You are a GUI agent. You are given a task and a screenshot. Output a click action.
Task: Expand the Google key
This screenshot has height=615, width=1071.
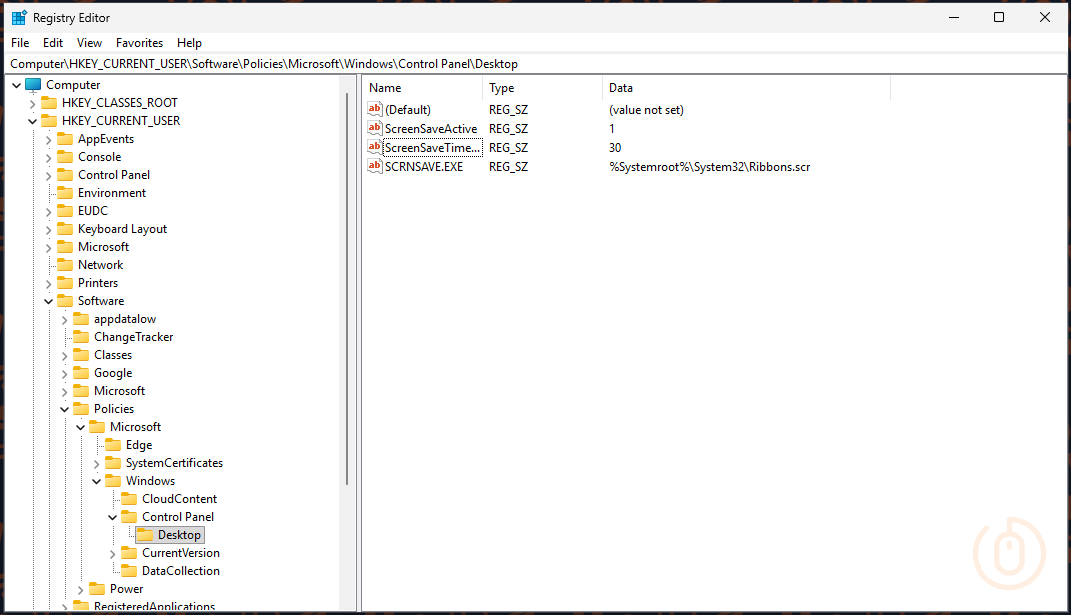coord(64,372)
